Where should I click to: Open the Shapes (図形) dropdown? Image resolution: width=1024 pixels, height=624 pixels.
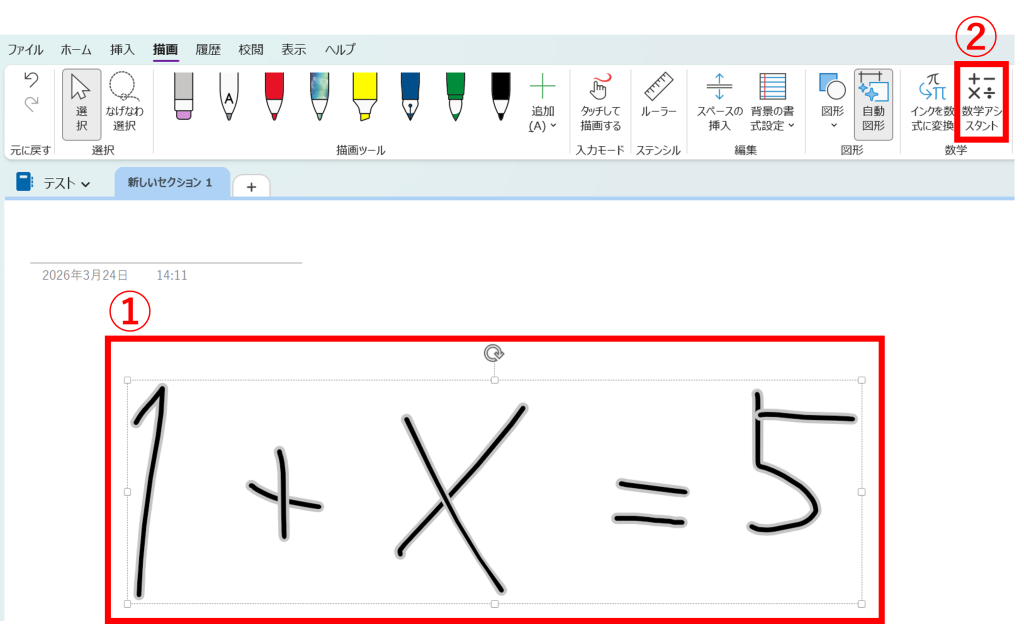(x=832, y=103)
